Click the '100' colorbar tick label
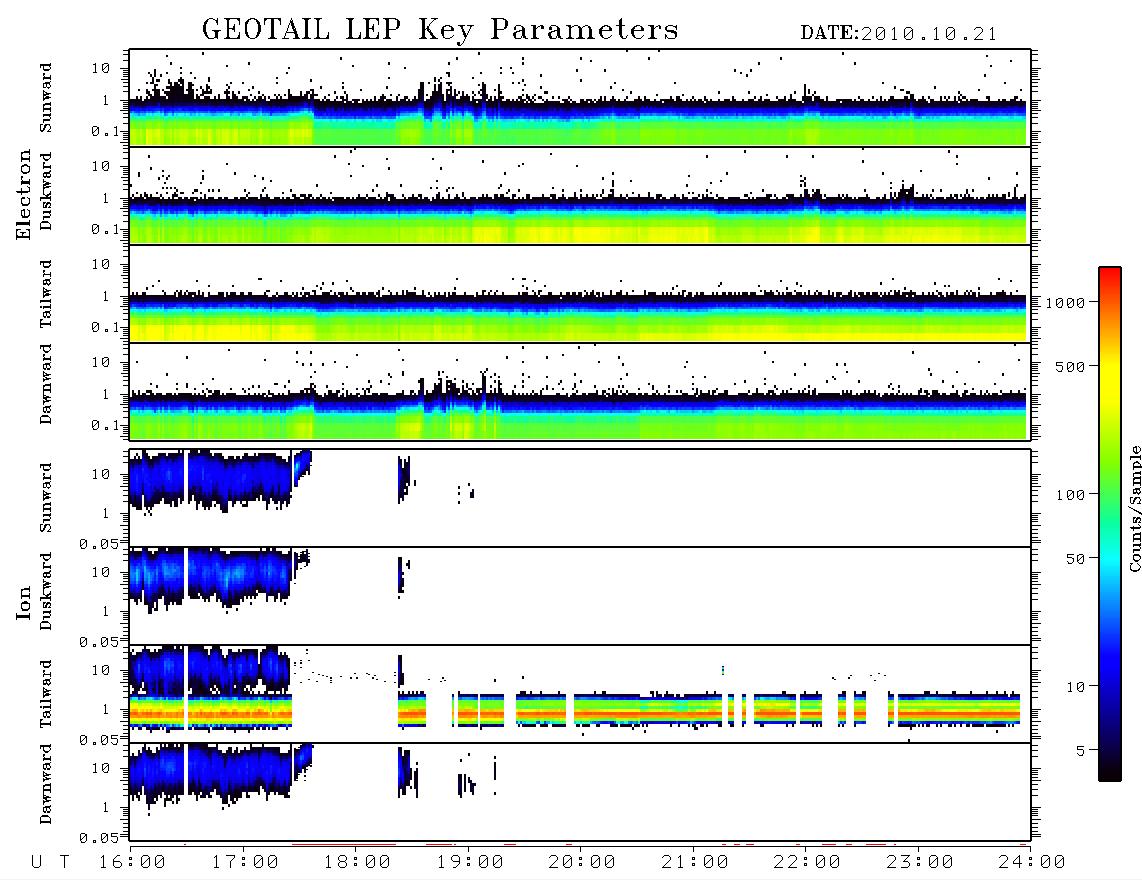The image size is (1142, 880). 1070,495
